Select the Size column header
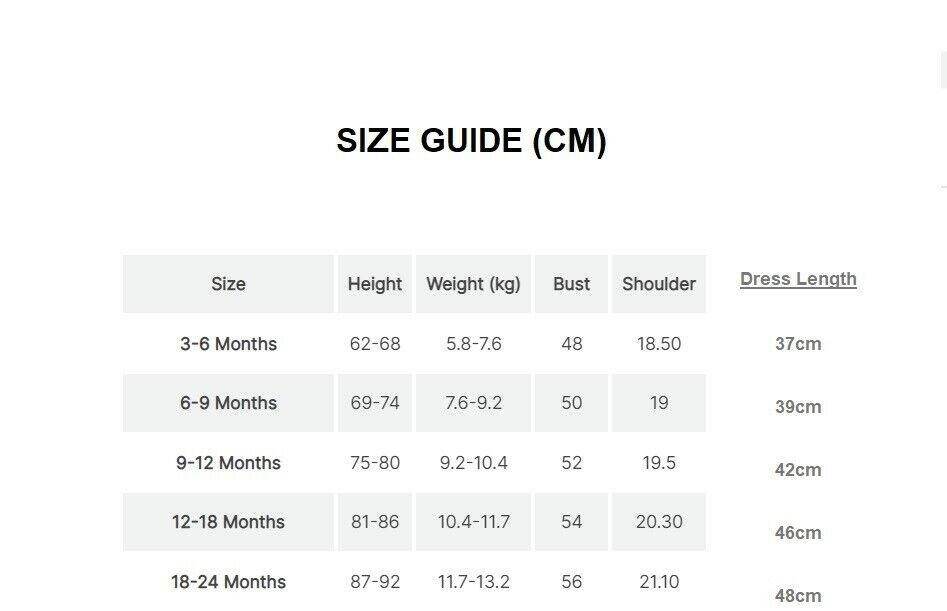Screen dimensions: 947x611 [228, 284]
